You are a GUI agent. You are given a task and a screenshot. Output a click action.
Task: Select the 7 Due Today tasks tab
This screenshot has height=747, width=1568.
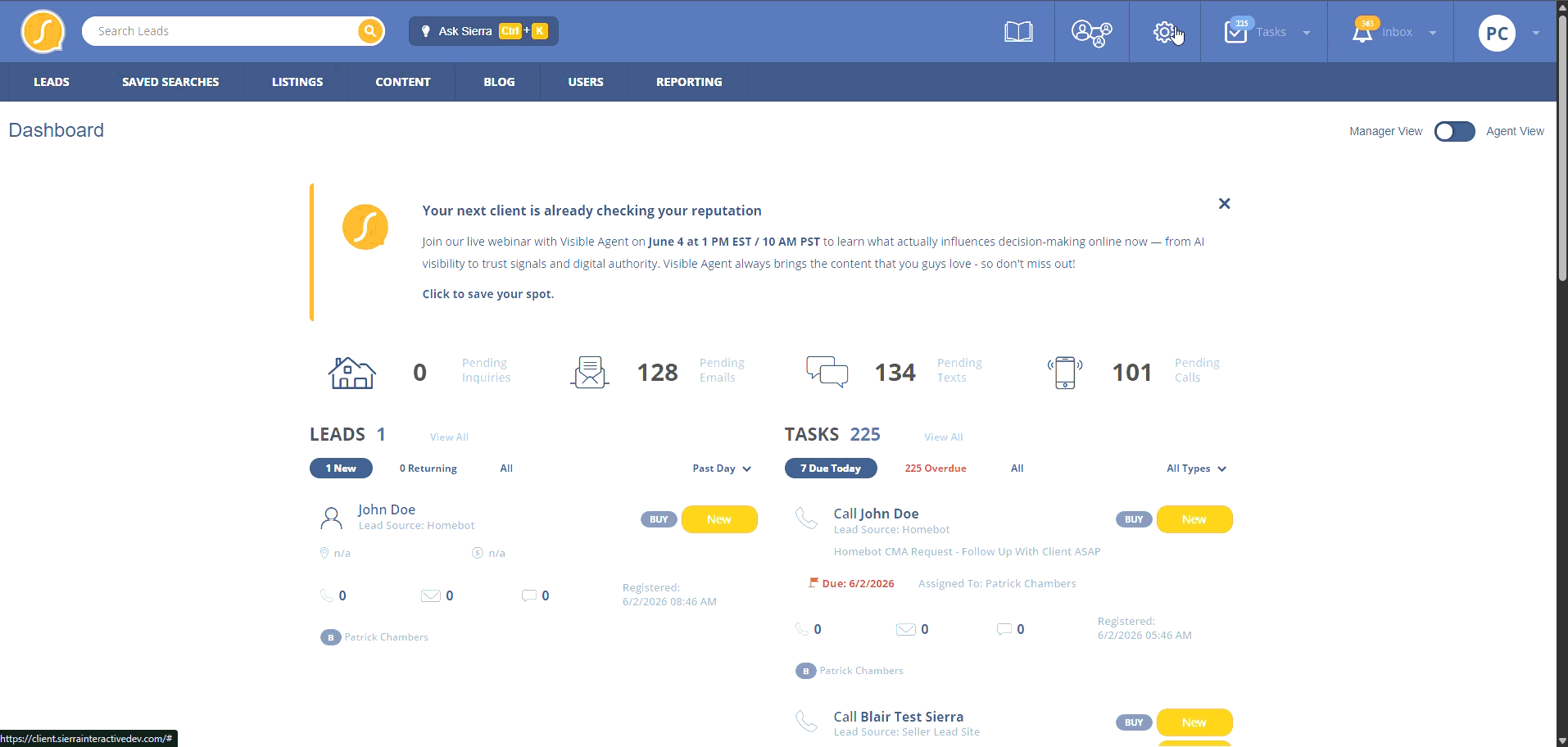(x=831, y=469)
